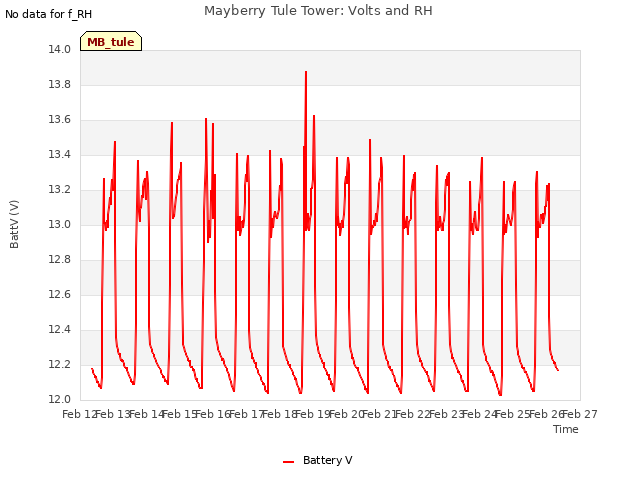Click the 'No data for f_RH' message
640x480 pixels.
click(x=48, y=14)
